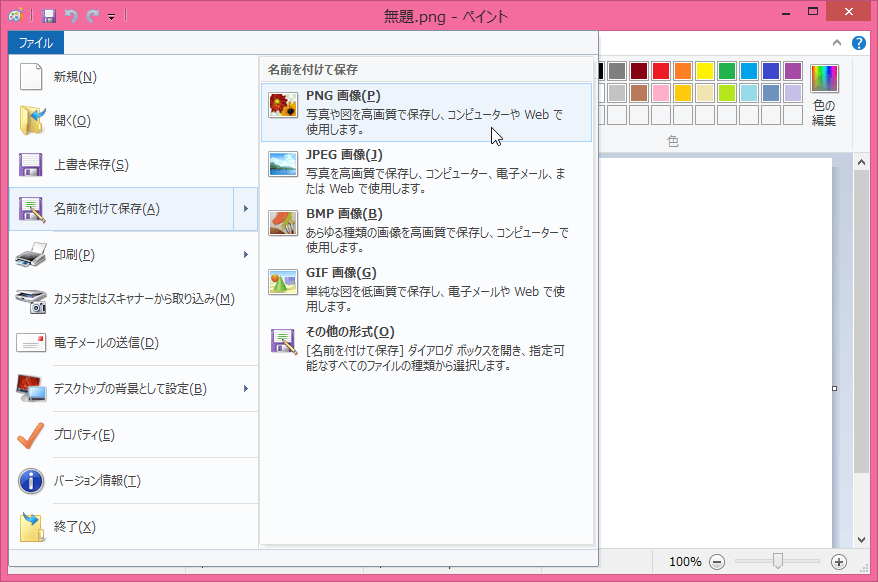
Task: Open プロパティ(E) from the file menu
Action: pyautogui.click(x=133, y=435)
